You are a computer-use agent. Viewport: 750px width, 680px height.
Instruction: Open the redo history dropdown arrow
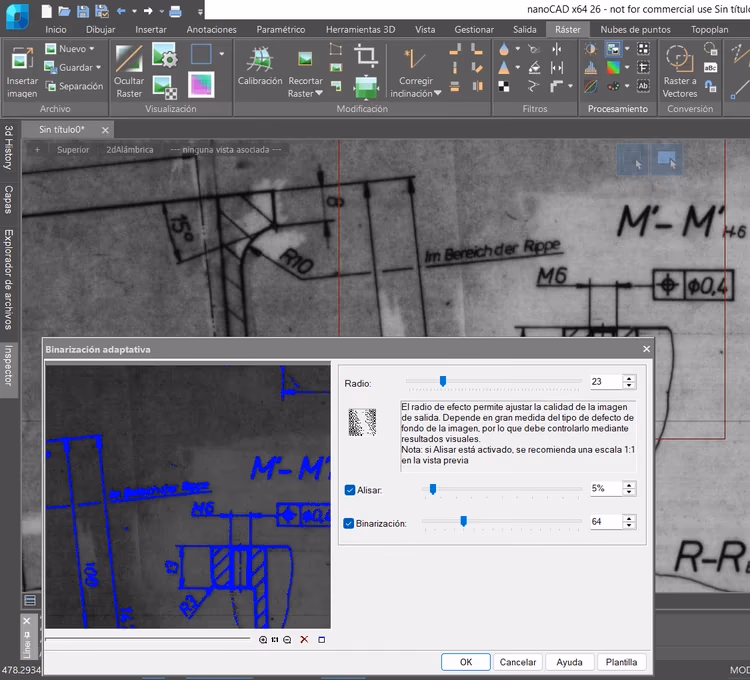[x=162, y=11]
